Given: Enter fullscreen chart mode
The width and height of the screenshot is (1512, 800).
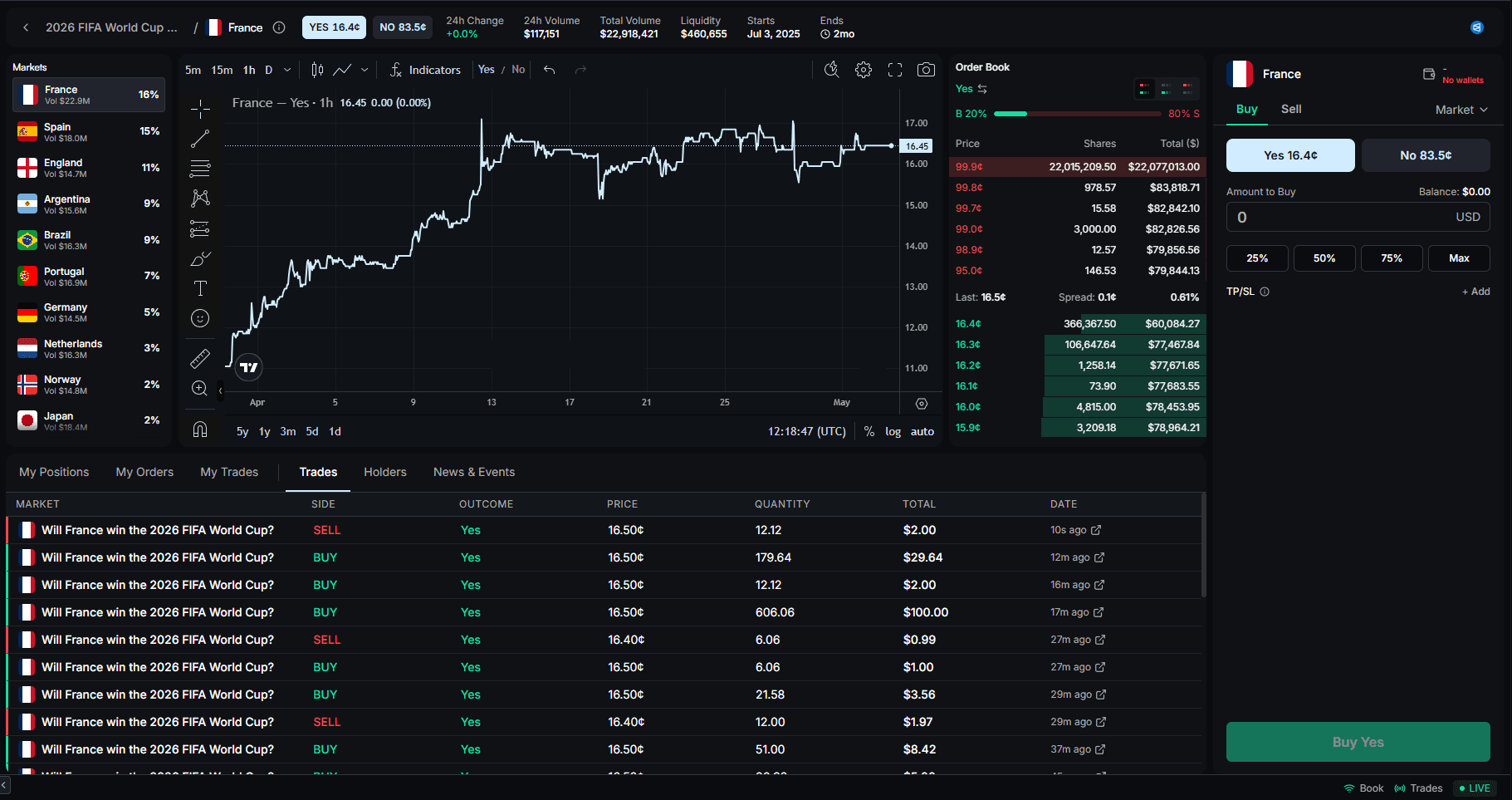Looking at the screenshot, I should (x=895, y=70).
